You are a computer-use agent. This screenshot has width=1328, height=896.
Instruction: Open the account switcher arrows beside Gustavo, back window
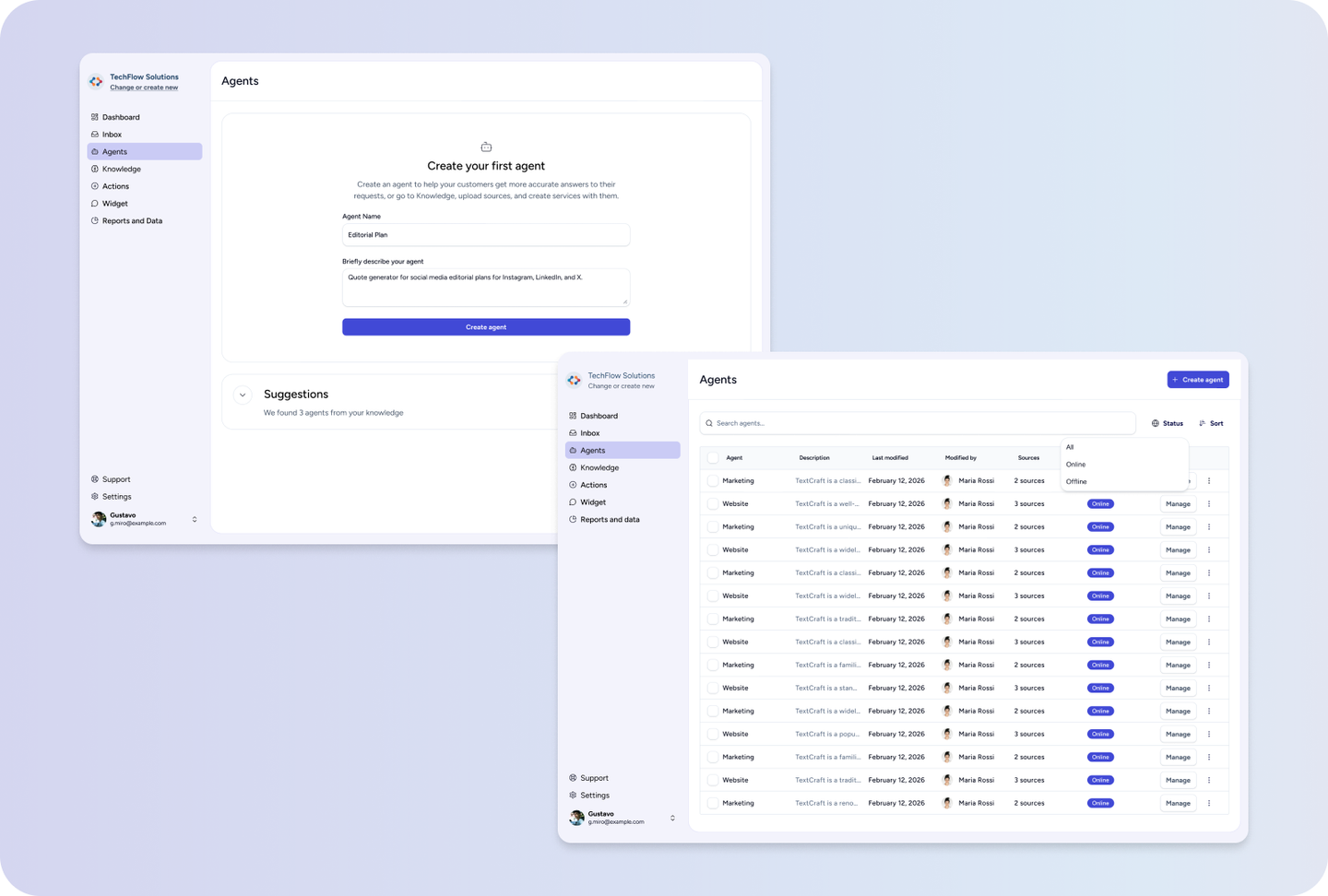tap(195, 520)
